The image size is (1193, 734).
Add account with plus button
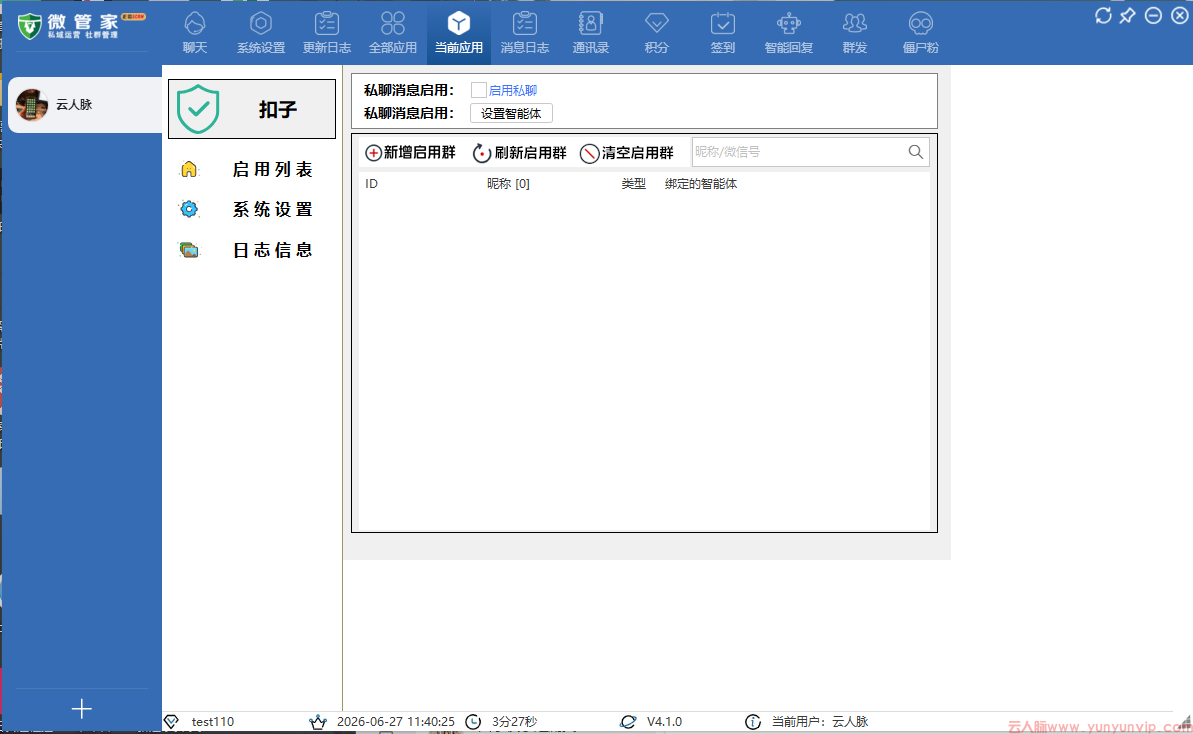81,709
